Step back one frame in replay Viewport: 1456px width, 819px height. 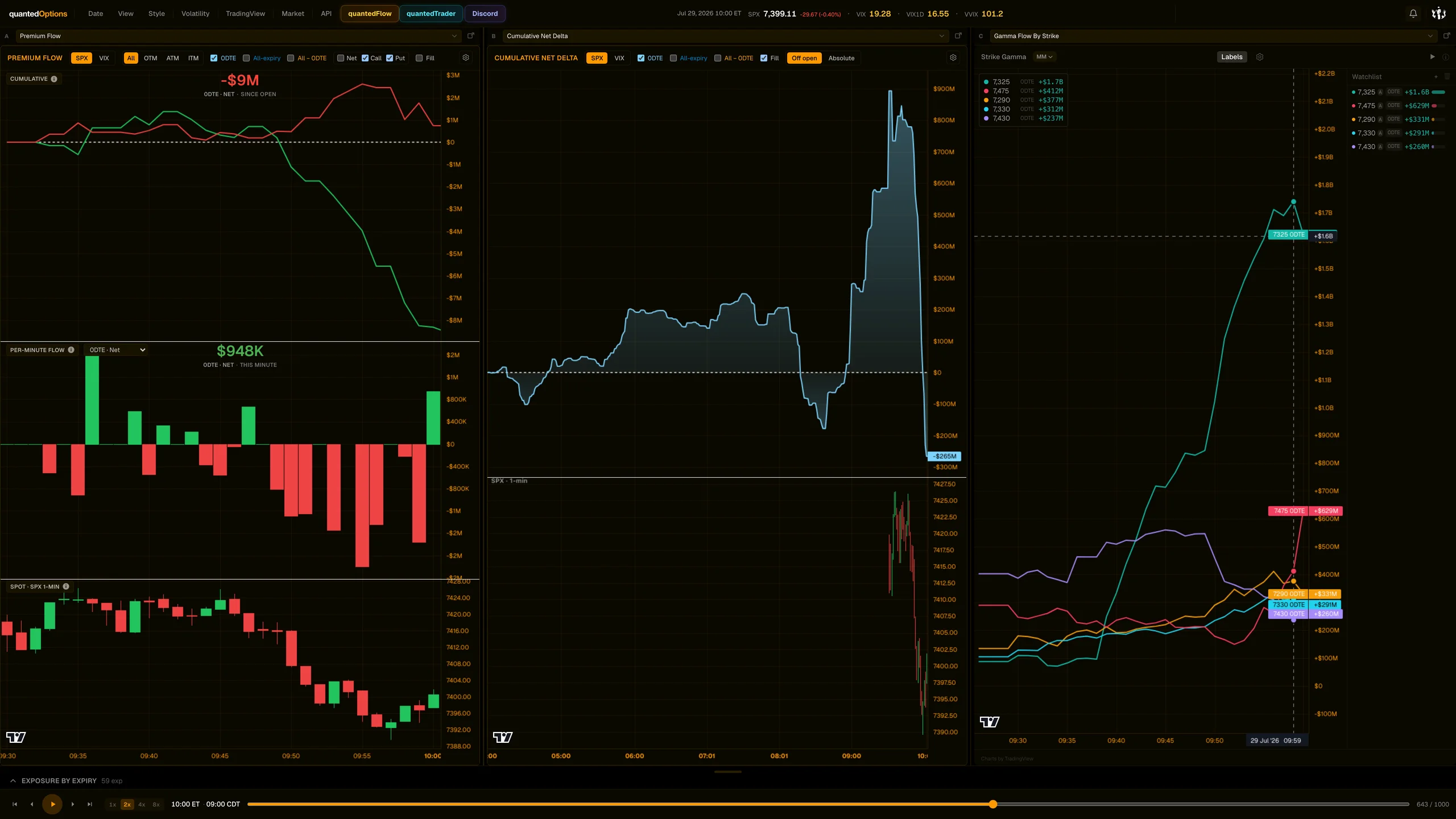tap(32, 804)
